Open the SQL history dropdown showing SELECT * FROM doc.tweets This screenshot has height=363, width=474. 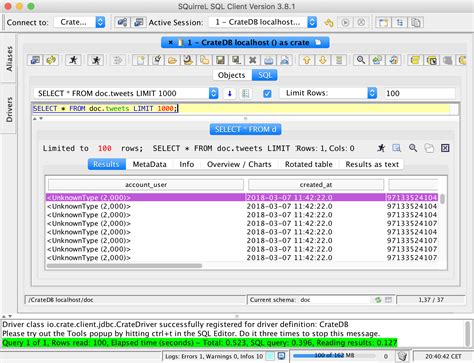point(126,93)
